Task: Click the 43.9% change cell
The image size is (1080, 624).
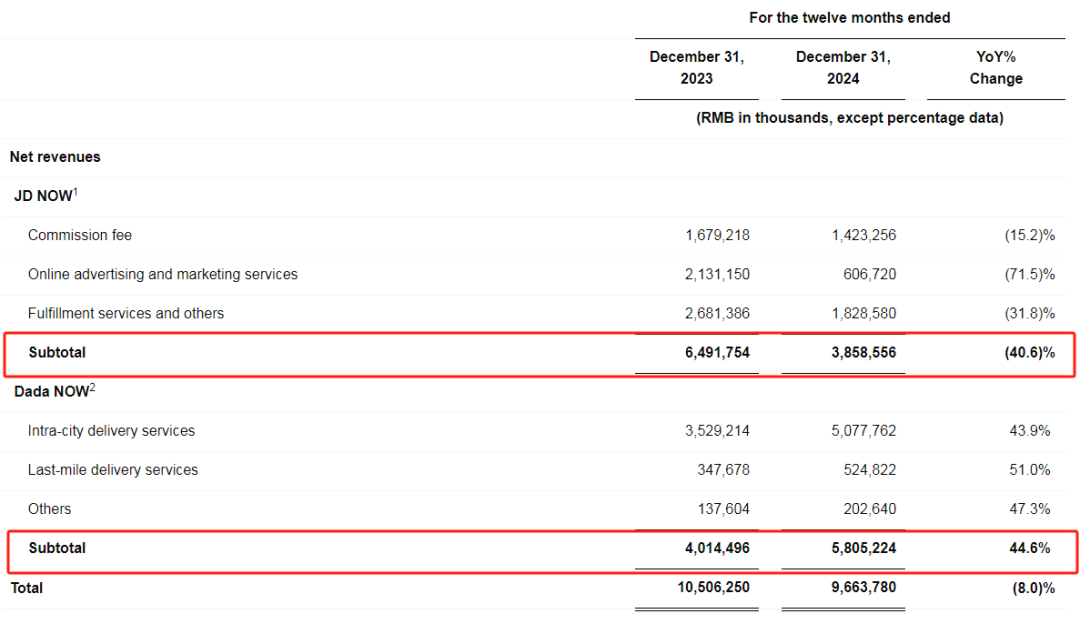Action: pyautogui.click(x=1030, y=430)
